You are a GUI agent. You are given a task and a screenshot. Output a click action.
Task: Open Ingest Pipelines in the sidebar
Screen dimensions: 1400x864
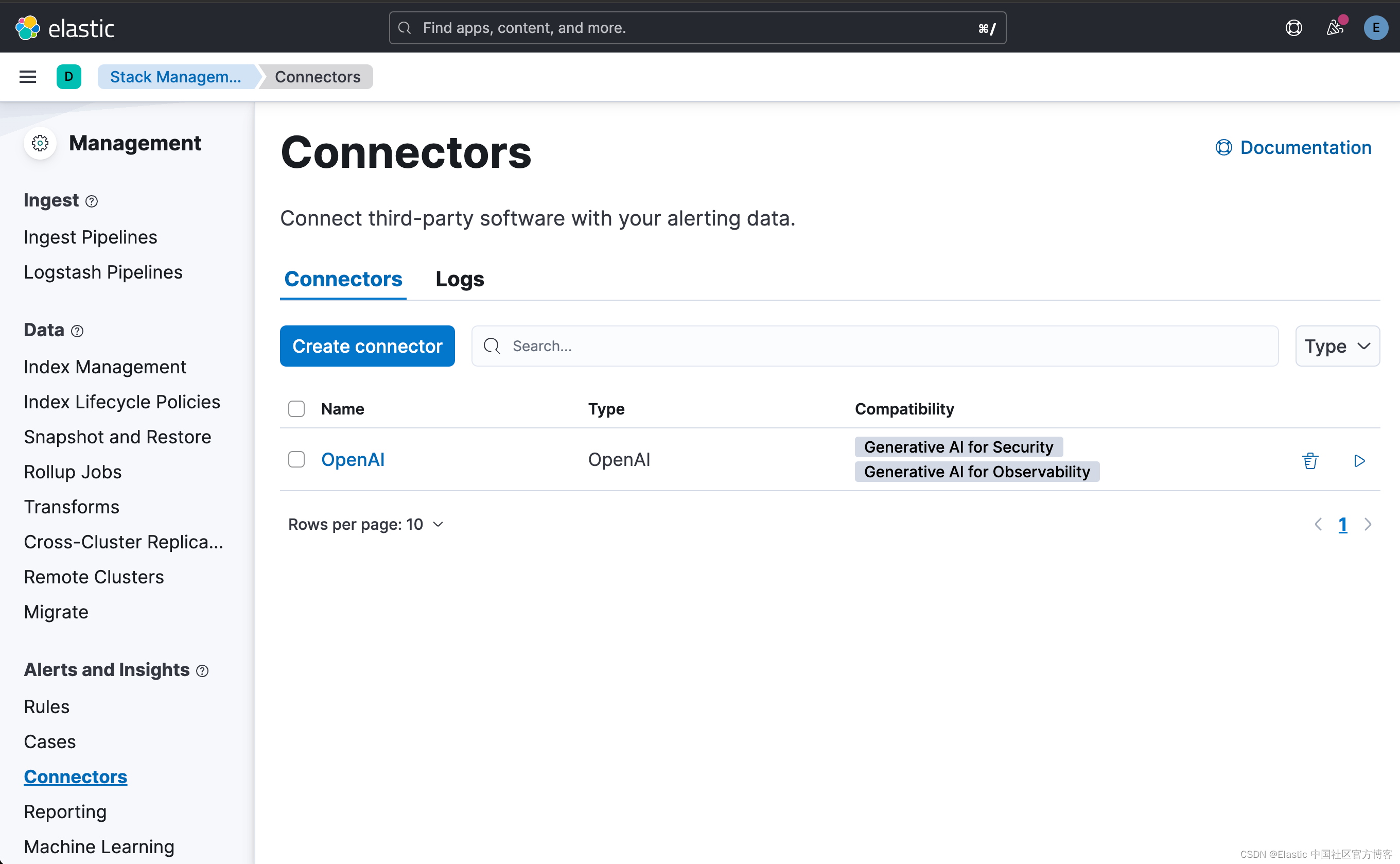point(90,237)
